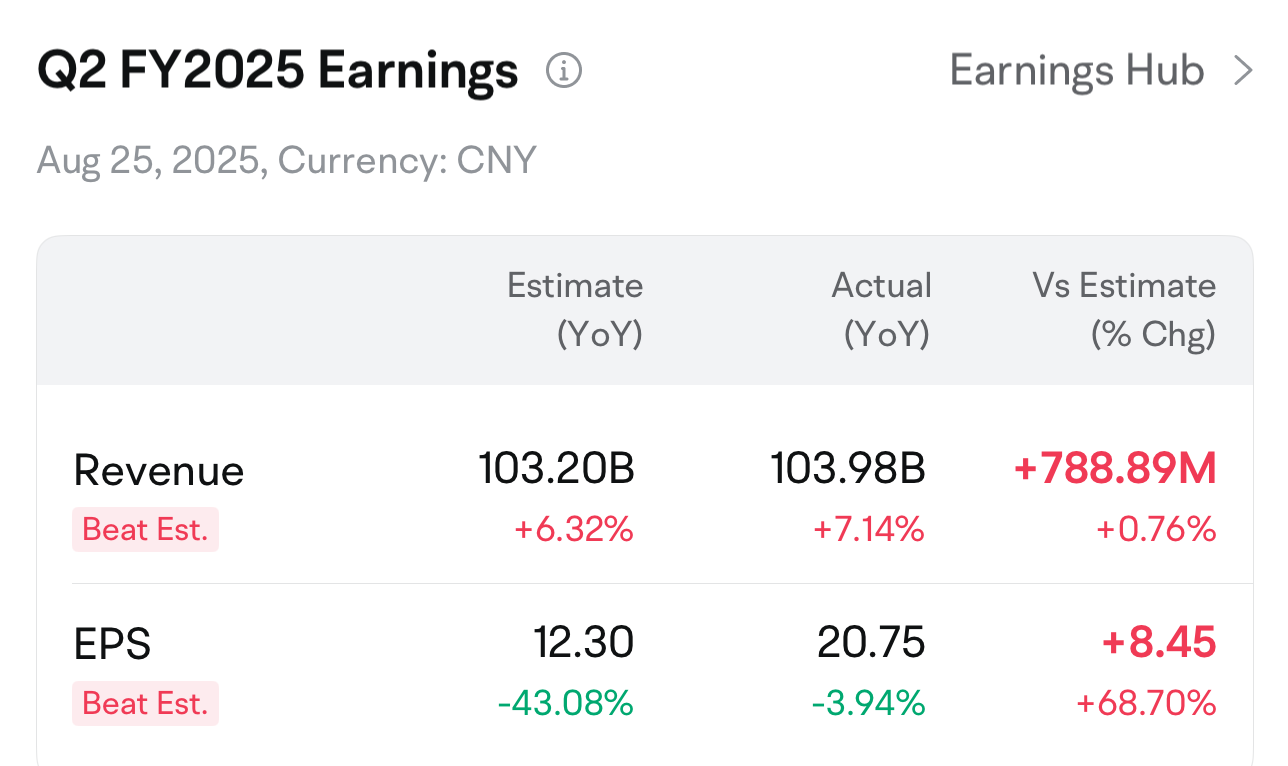Click the EPS row label
The width and height of the screenshot is (1288, 766).
click(x=112, y=645)
